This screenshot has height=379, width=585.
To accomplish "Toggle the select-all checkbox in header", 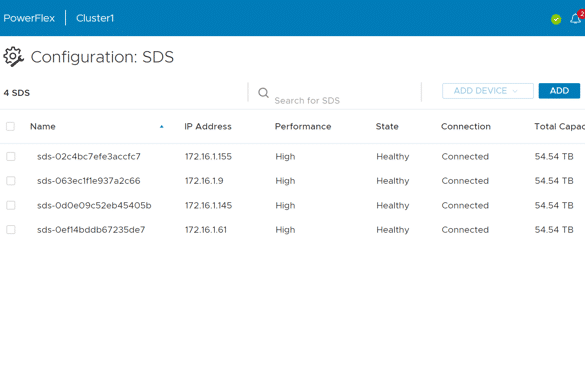I will tap(10, 126).
